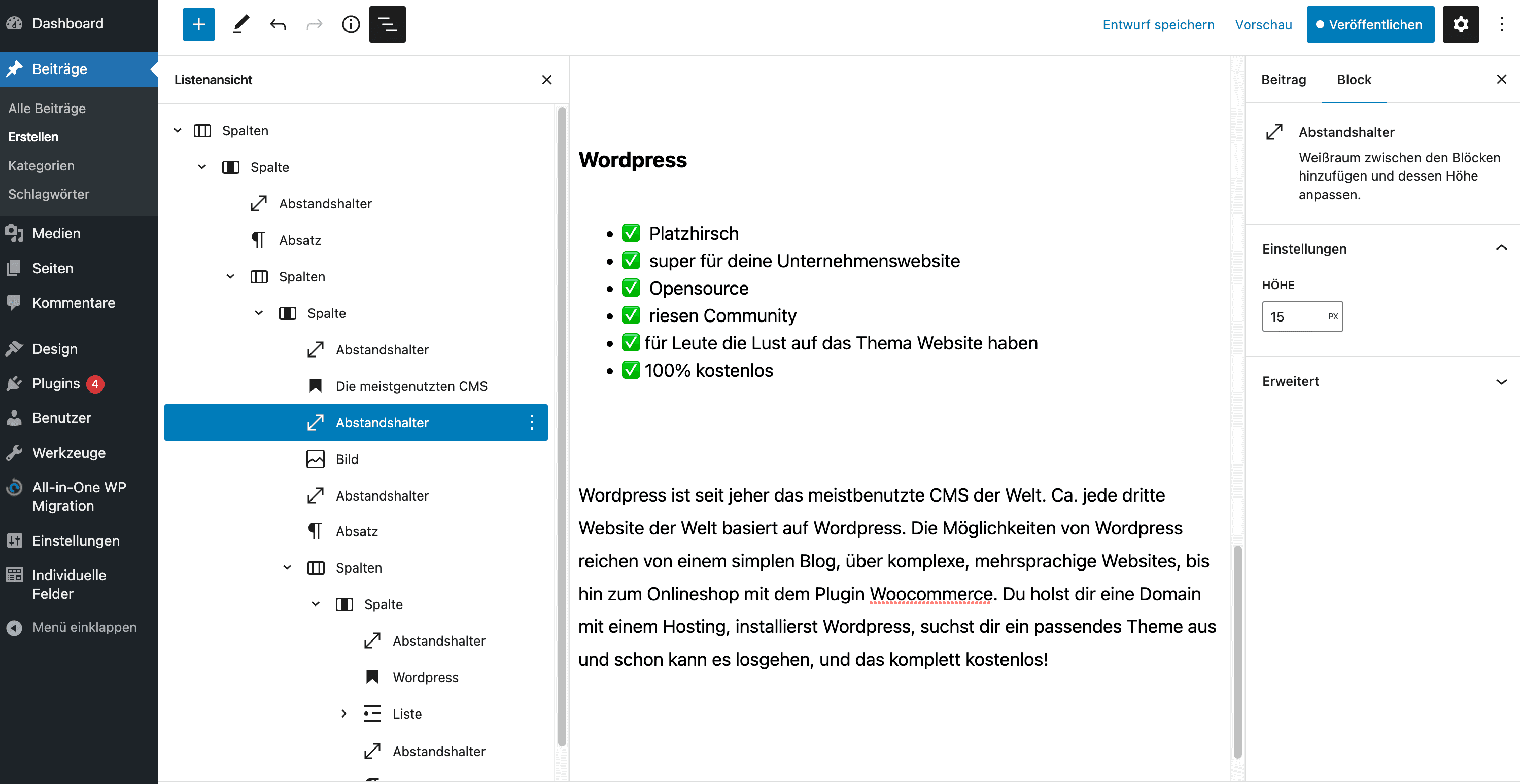Collapse the Spalte node above Die meistgenutzten CMS
The width and height of the screenshot is (1520, 784).
click(x=258, y=313)
